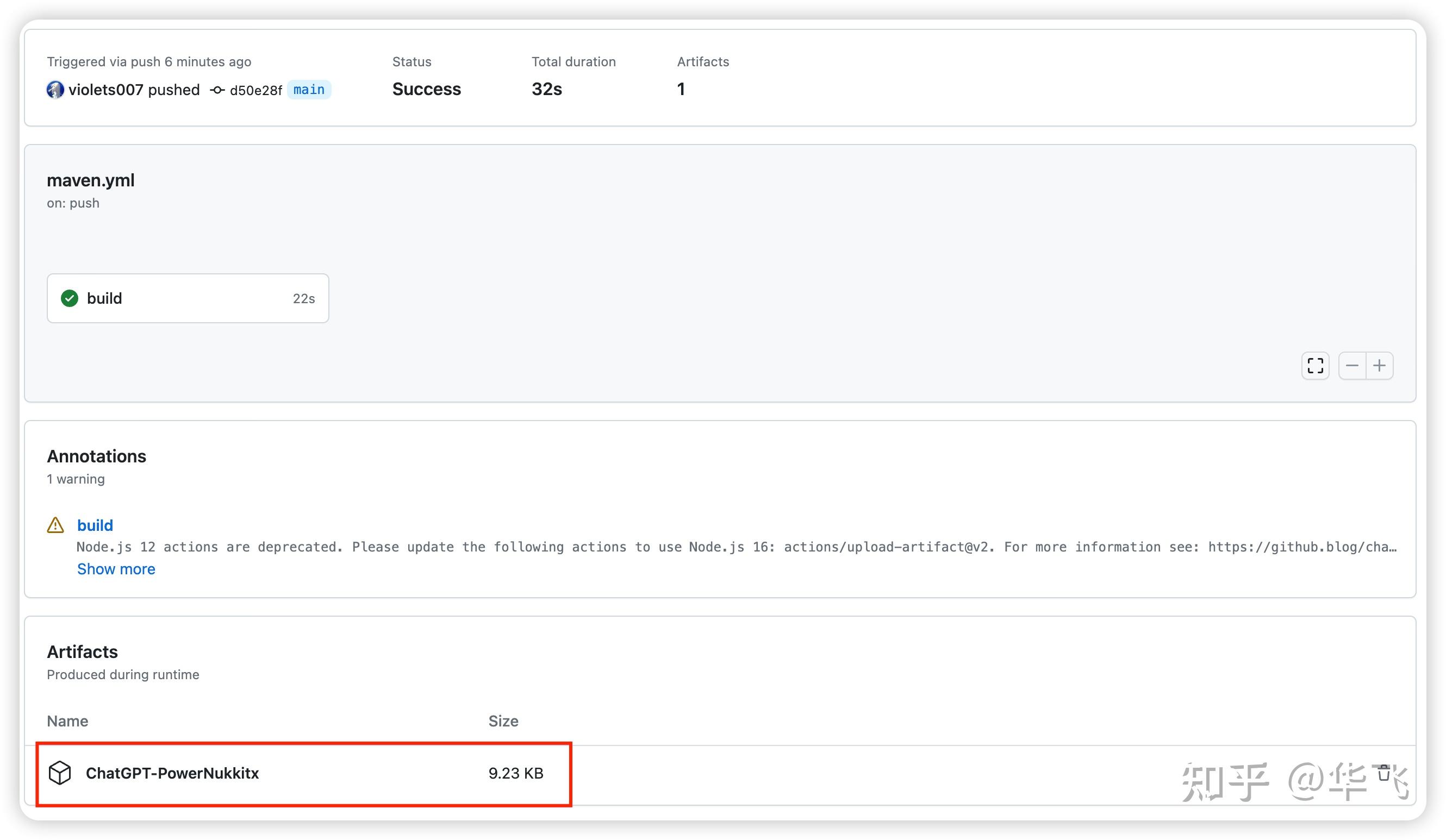The image size is (1446, 840).
Task: Zoom out of the workflow graph
Action: (x=1352, y=365)
